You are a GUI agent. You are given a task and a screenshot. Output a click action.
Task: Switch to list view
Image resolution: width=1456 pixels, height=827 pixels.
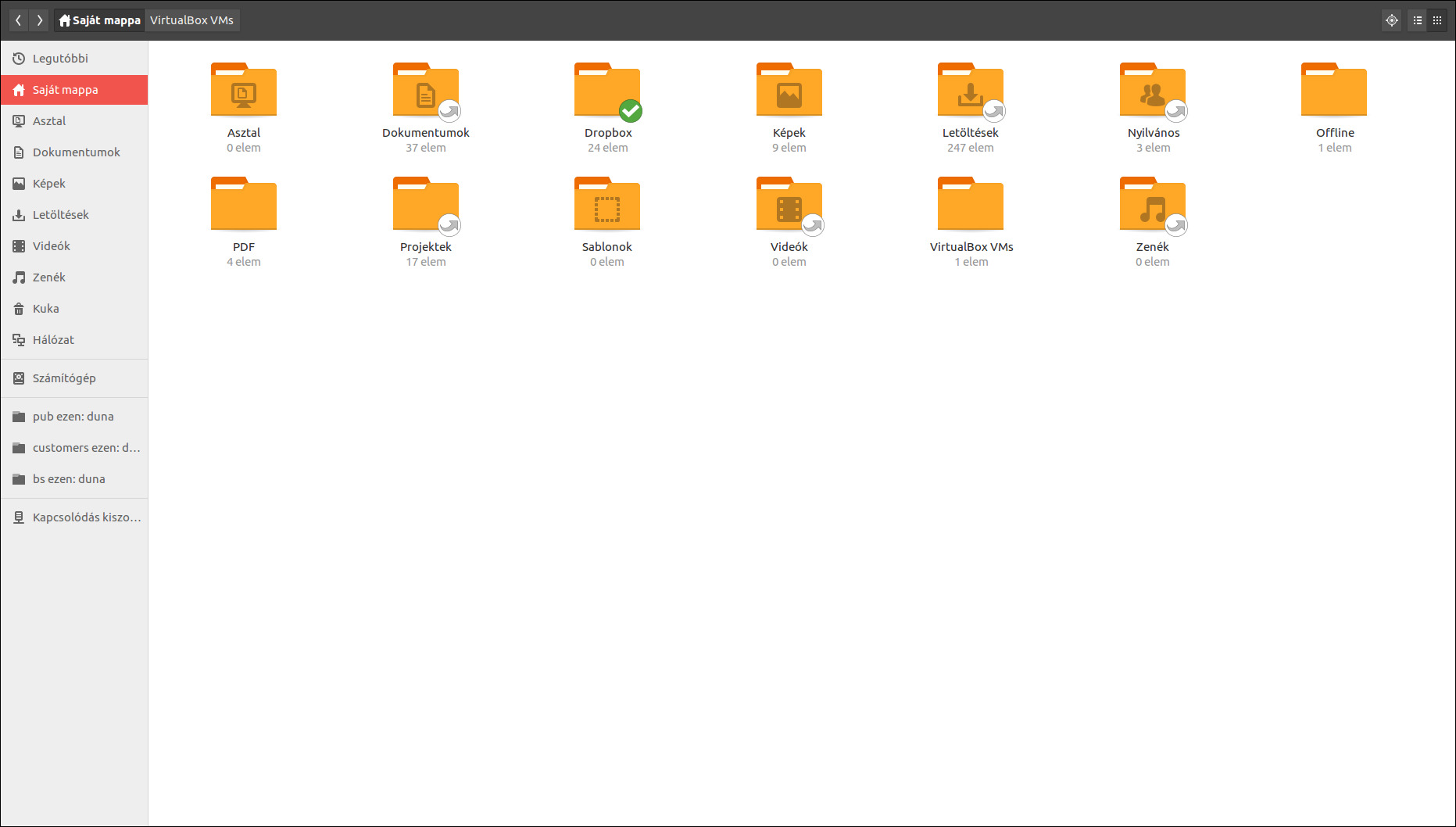pyautogui.click(x=1418, y=20)
